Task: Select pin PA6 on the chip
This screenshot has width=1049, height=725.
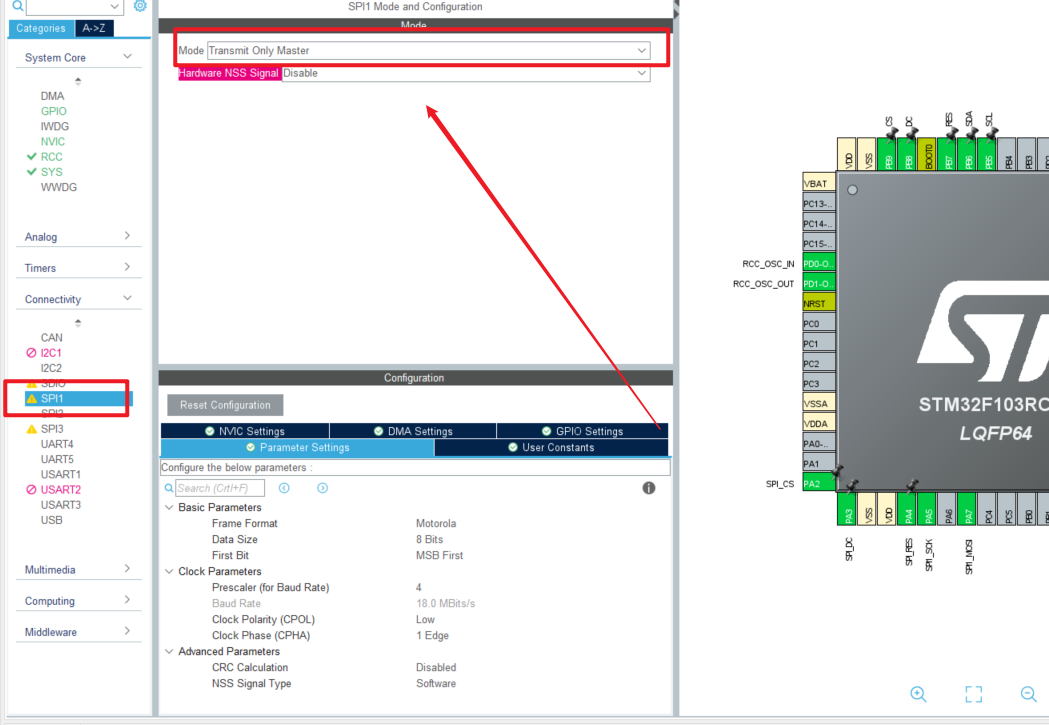Action: [947, 508]
